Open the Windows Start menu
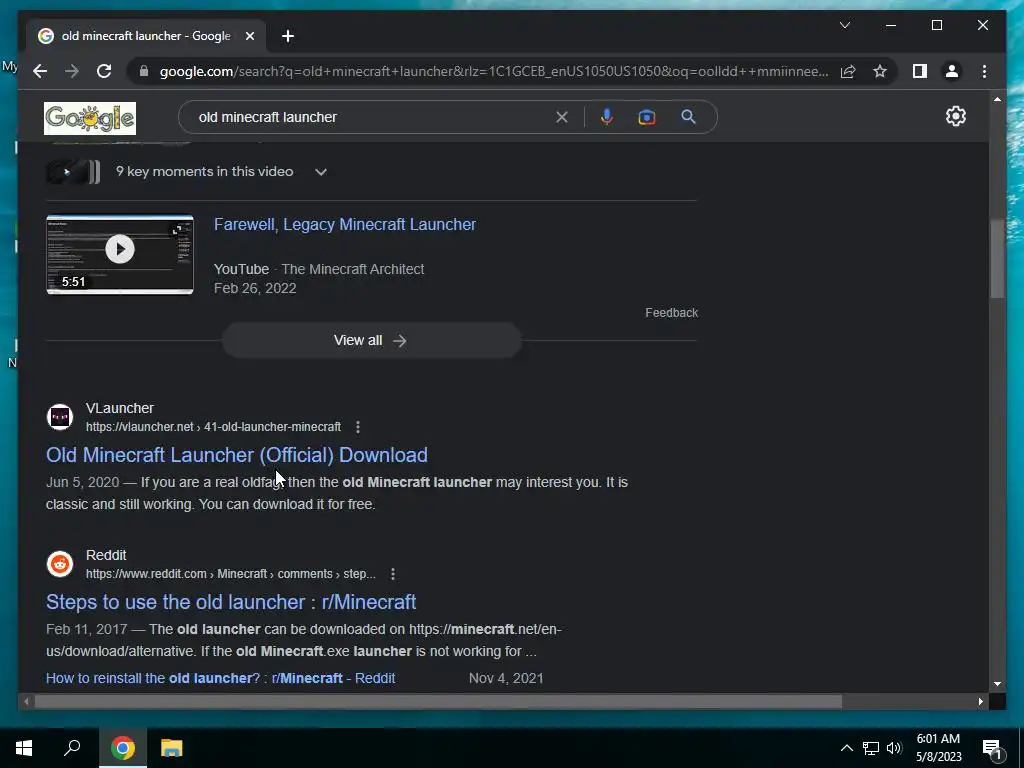1024x768 pixels. (24, 748)
